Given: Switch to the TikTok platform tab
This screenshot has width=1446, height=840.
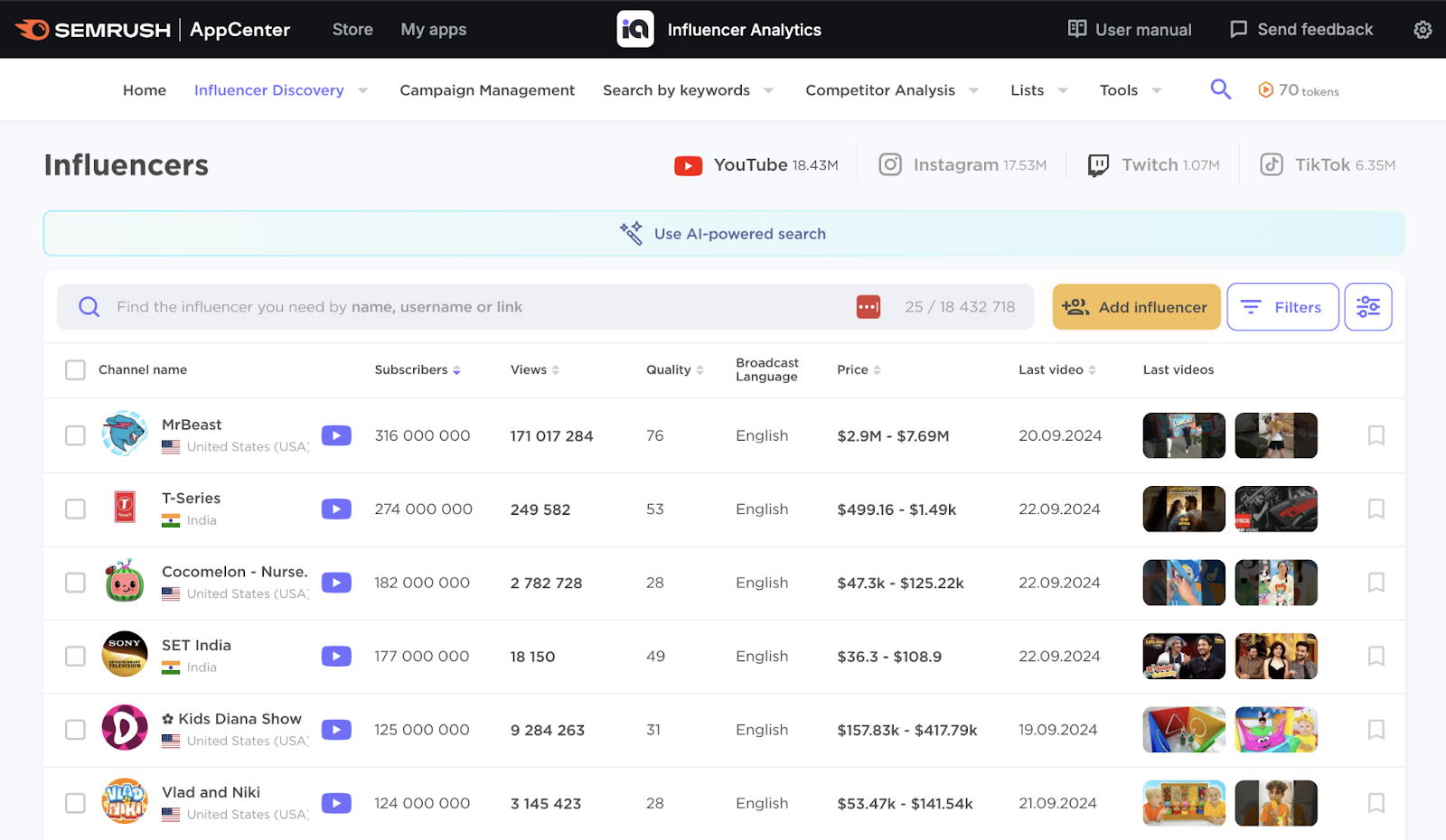Looking at the screenshot, I should tap(1328, 165).
